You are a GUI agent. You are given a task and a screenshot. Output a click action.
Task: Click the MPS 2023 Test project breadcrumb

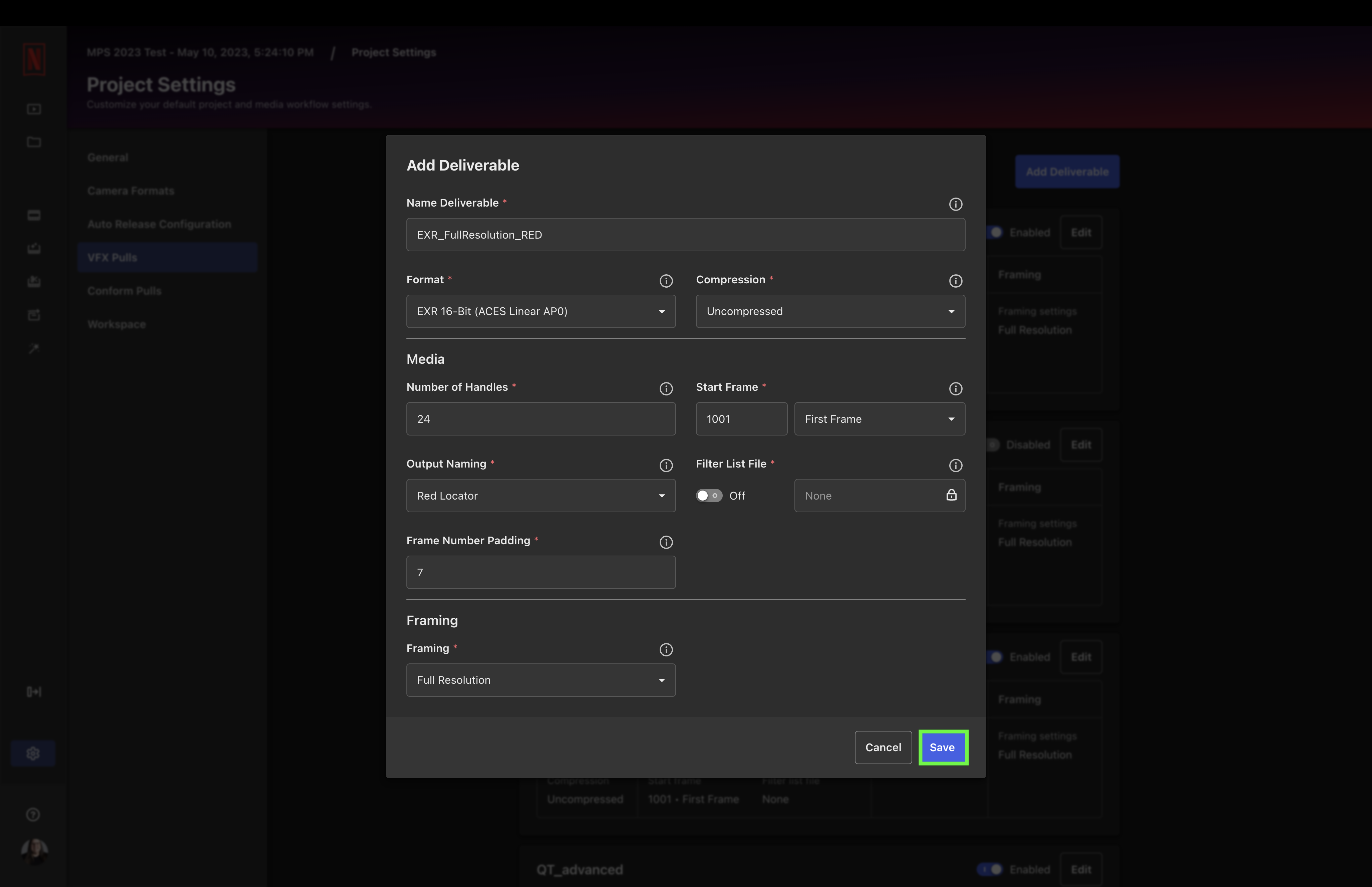(x=200, y=52)
